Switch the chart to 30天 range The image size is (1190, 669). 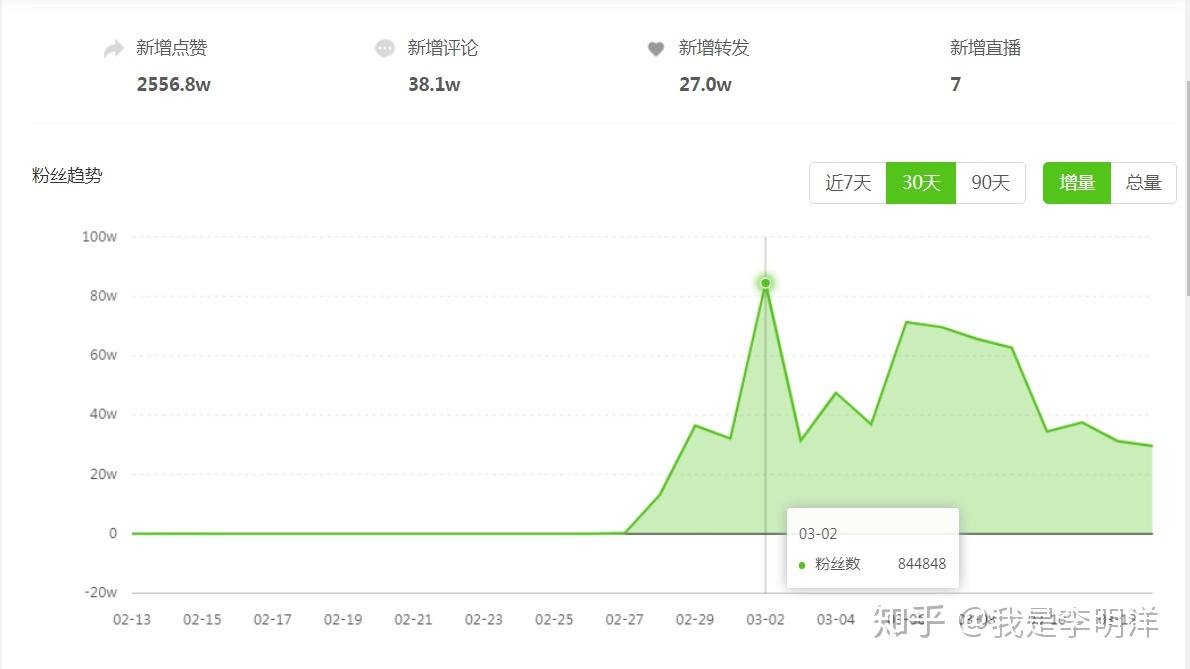(x=921, y=183)
